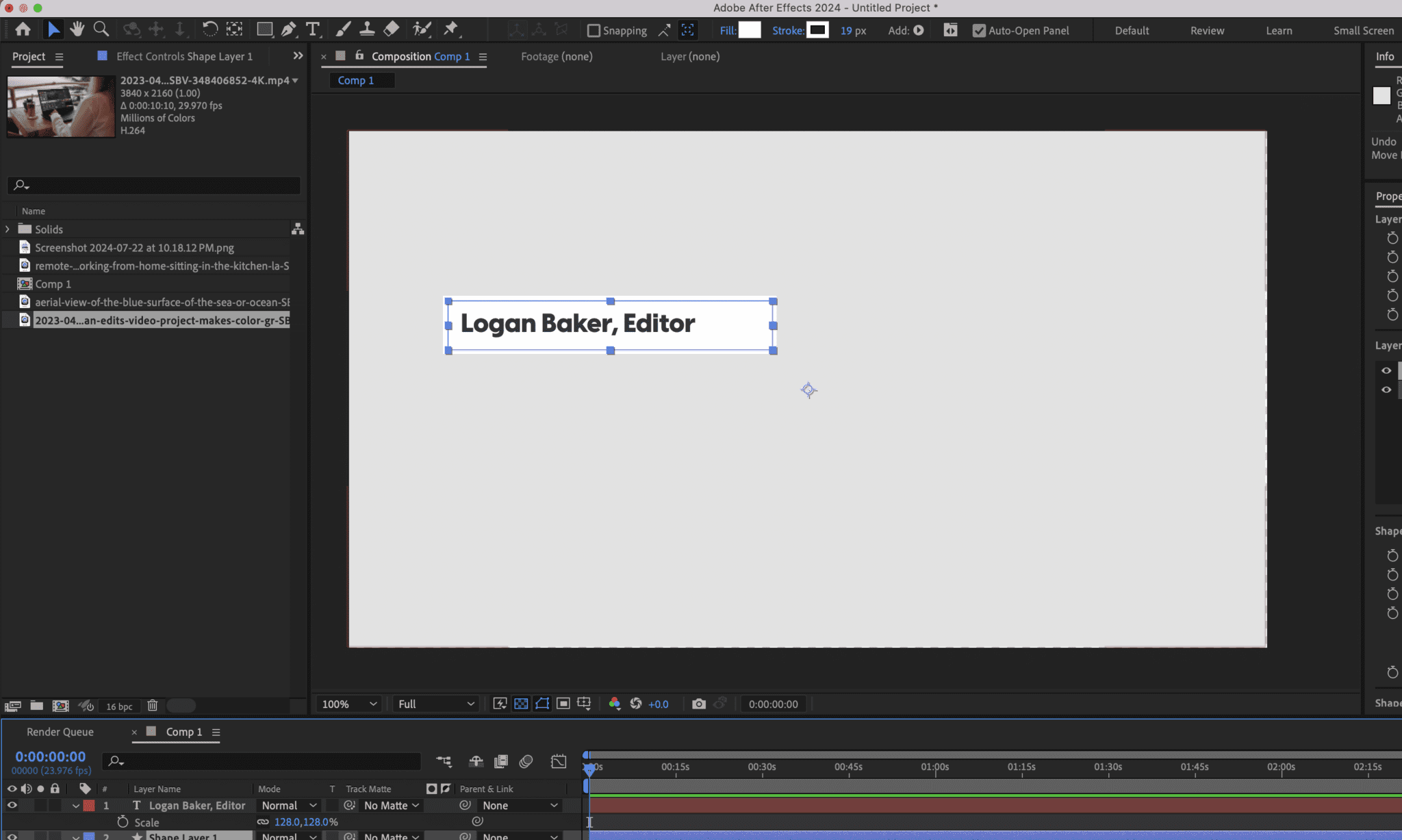This screenshot has width=1402, height=840.
Task: Click the Render Queue tab
Action: [x=60, y=731]
